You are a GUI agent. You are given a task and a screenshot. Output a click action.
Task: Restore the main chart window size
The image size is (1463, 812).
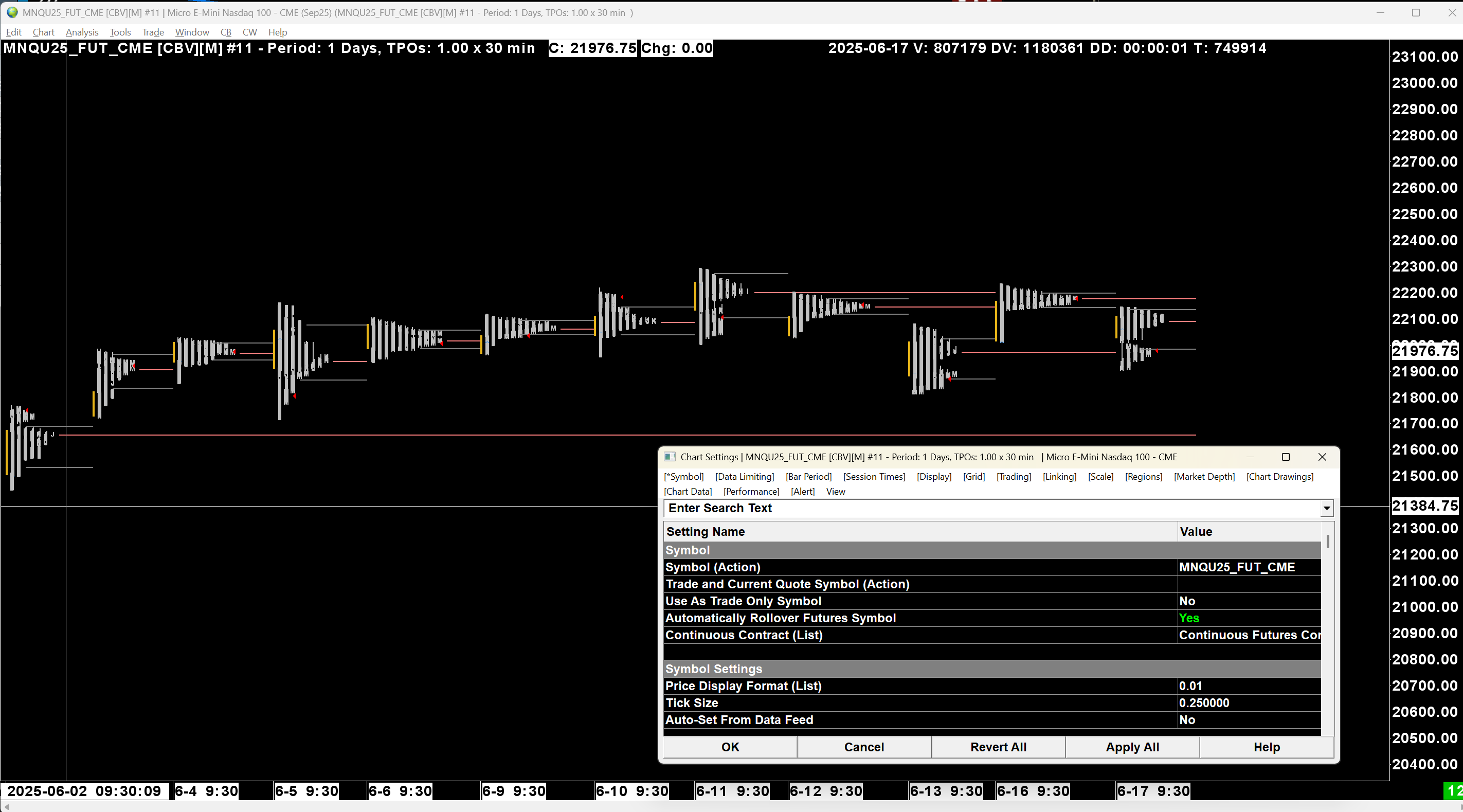click(x=1415, y=12)
